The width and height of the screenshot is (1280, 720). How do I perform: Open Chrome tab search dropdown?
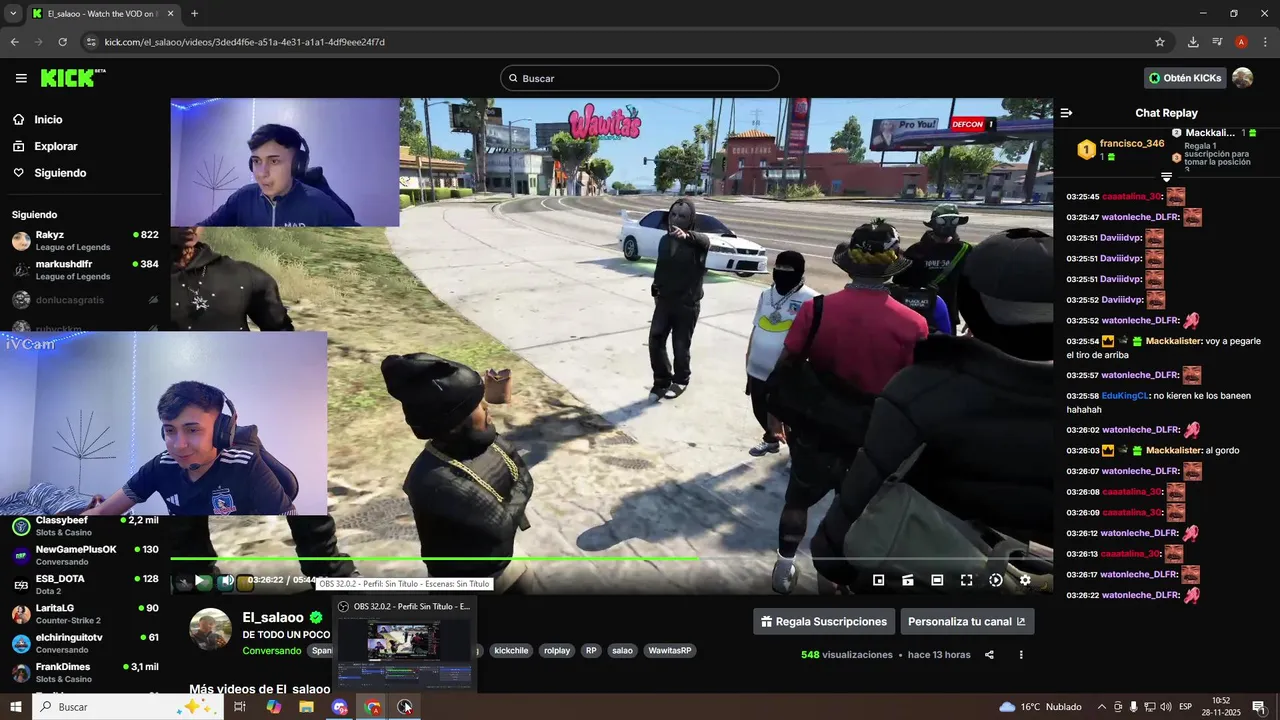(x=13, y=14)
